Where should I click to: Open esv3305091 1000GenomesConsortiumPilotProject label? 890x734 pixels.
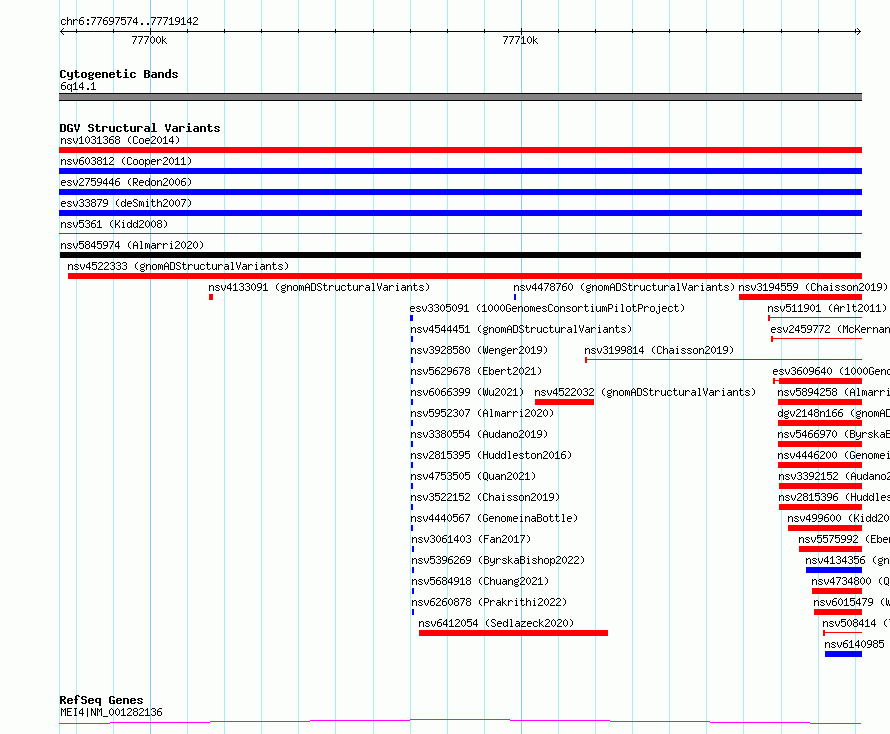tap(547, 308)
